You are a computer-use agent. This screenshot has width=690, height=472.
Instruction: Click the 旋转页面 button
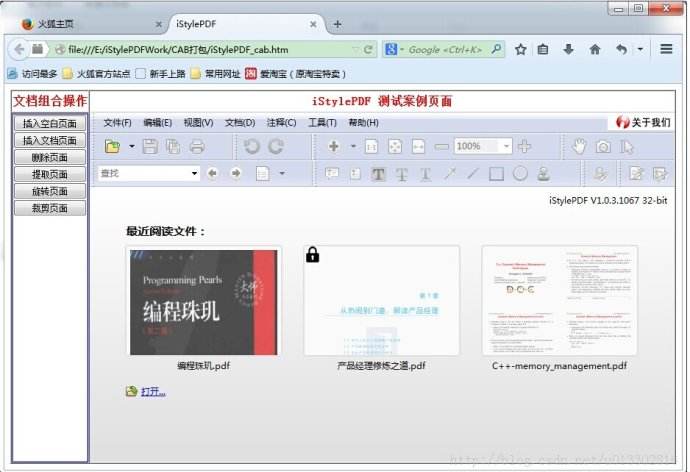click(50, 191)
